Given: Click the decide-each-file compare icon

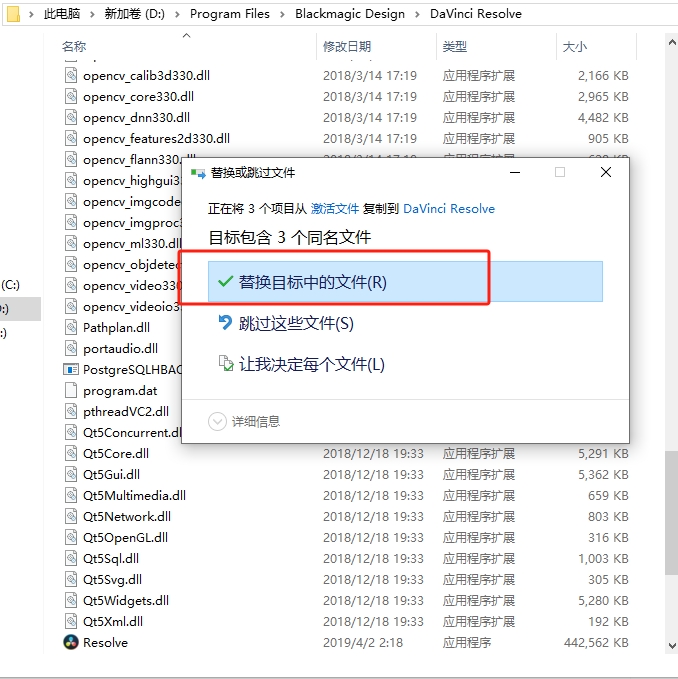Looking at the screenshot, I should coord(225,364).
